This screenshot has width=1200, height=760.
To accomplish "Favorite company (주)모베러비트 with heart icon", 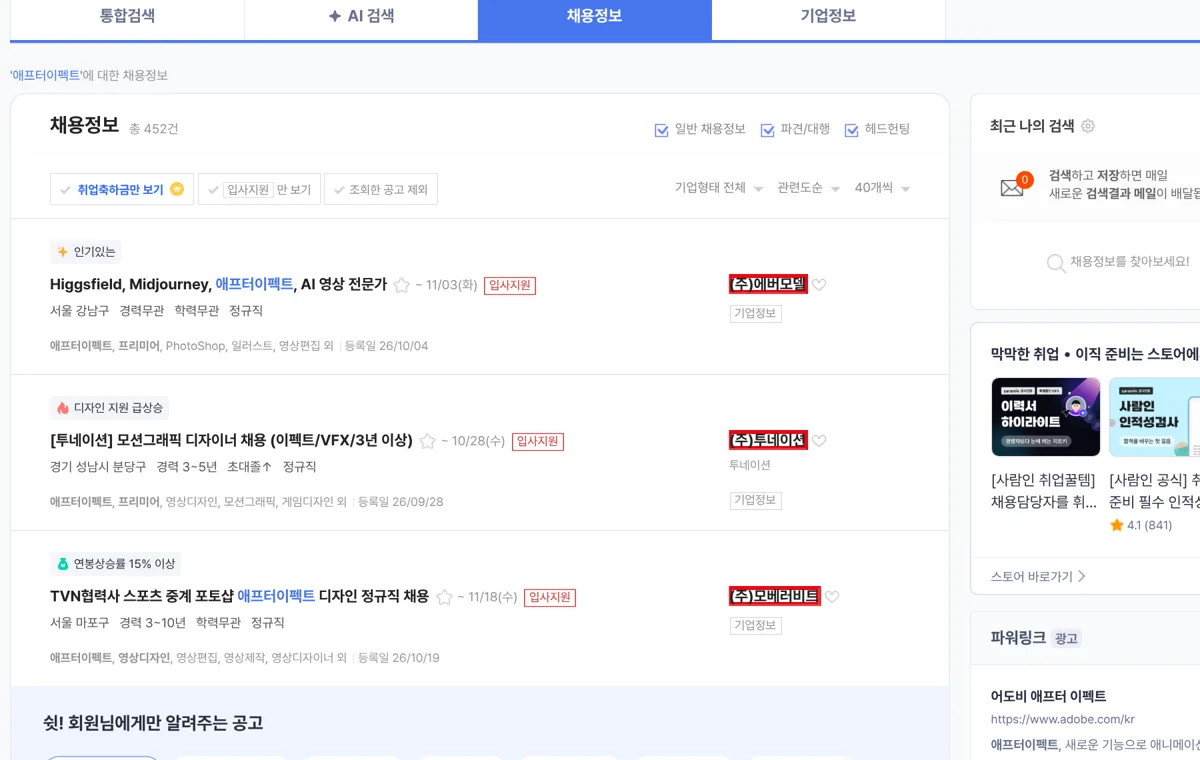I will 832,597.
